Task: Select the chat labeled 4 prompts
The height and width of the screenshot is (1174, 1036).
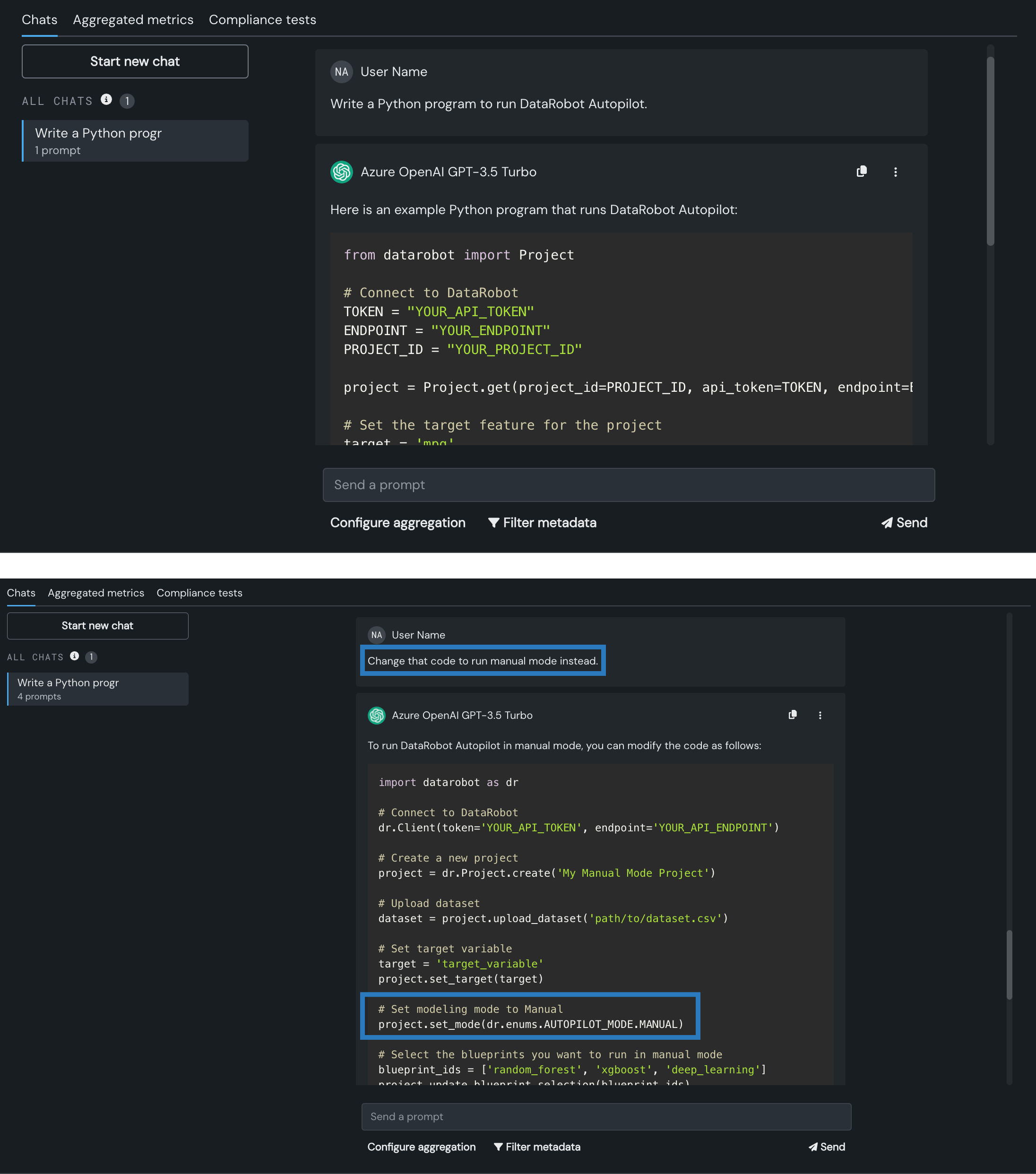Action: [x=98, y=689]
